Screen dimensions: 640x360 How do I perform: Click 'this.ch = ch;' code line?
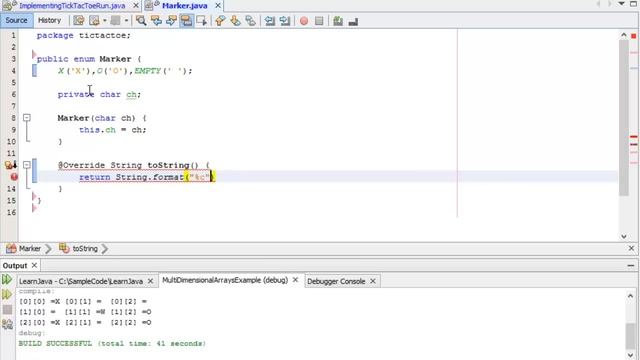pyautogui.click(x=113, y=130)
